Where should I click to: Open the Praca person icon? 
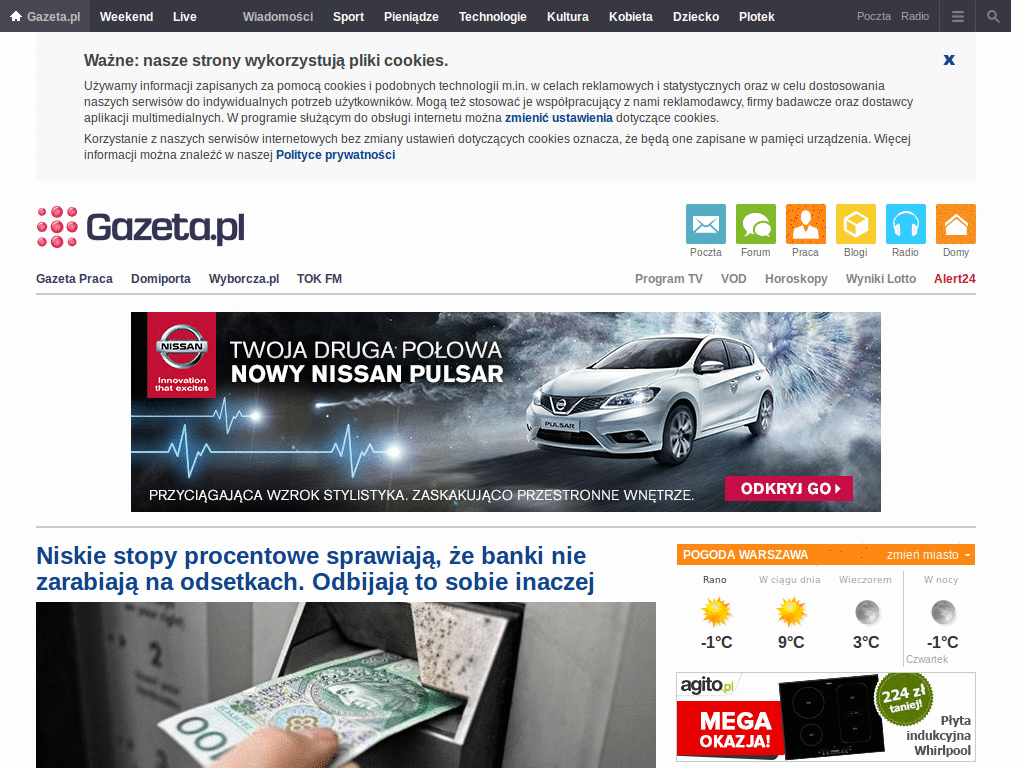coord(806,224)
